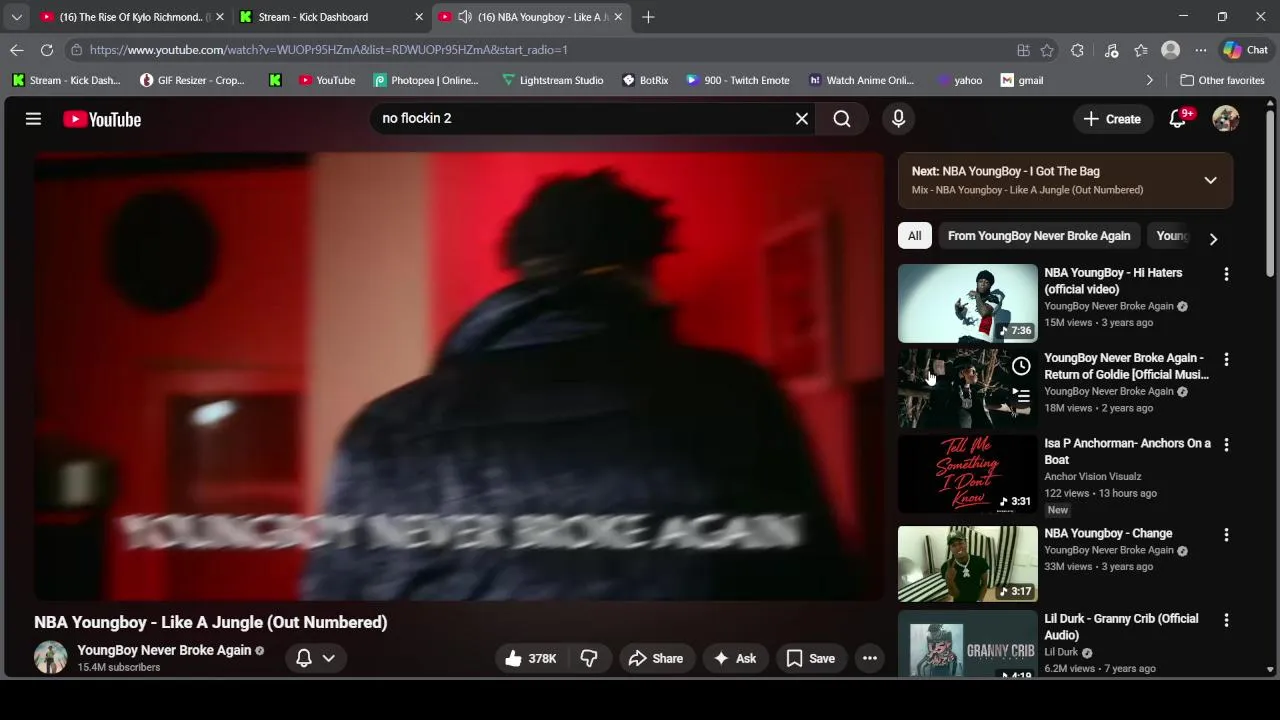Open the YouTube guide hamburger menu
The image size is (1280, 720).
point(33,119)
